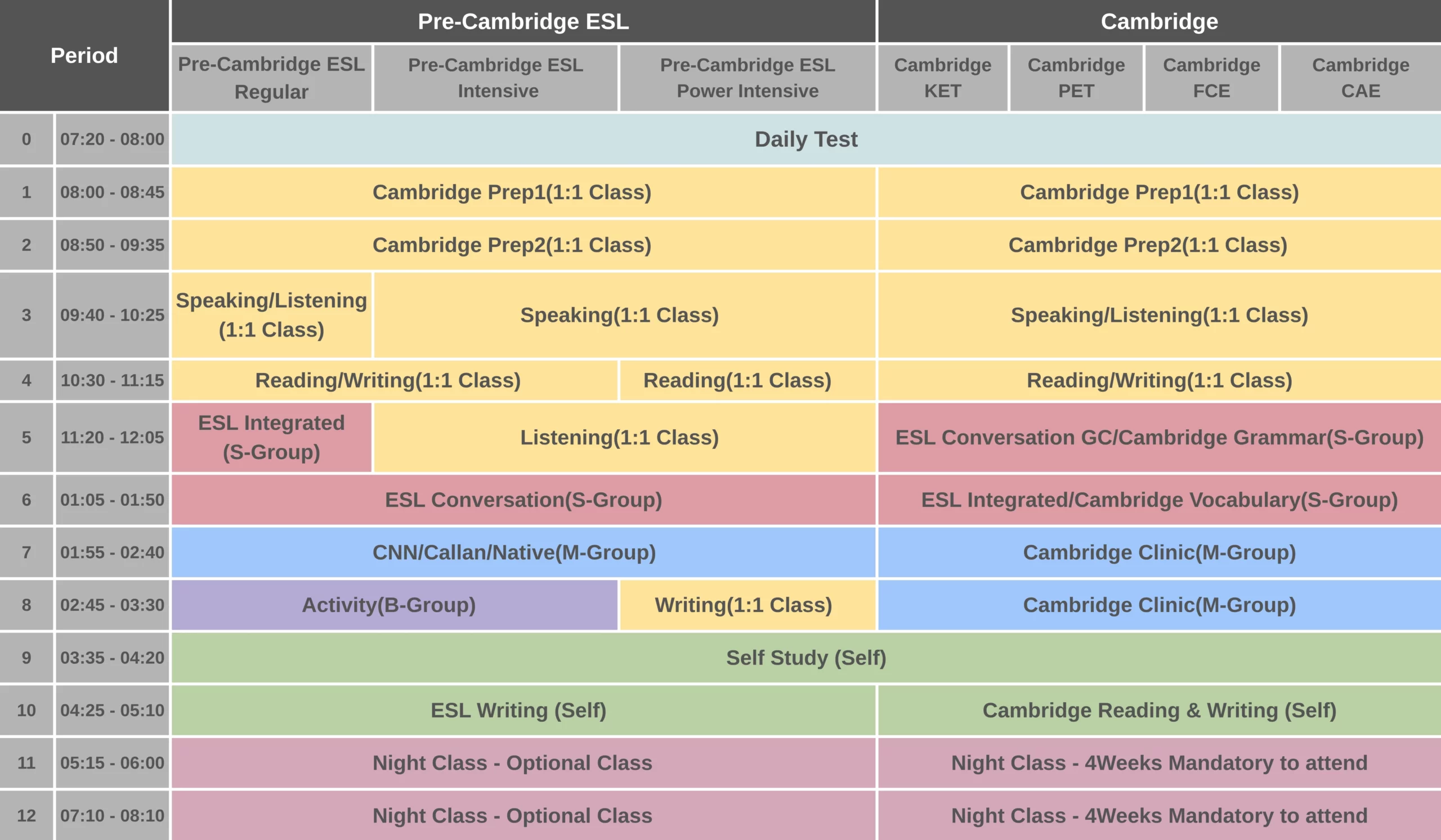Select the Cambridge FCE column header
The height and width of the screenshot is (840, 1441).
1211,78
